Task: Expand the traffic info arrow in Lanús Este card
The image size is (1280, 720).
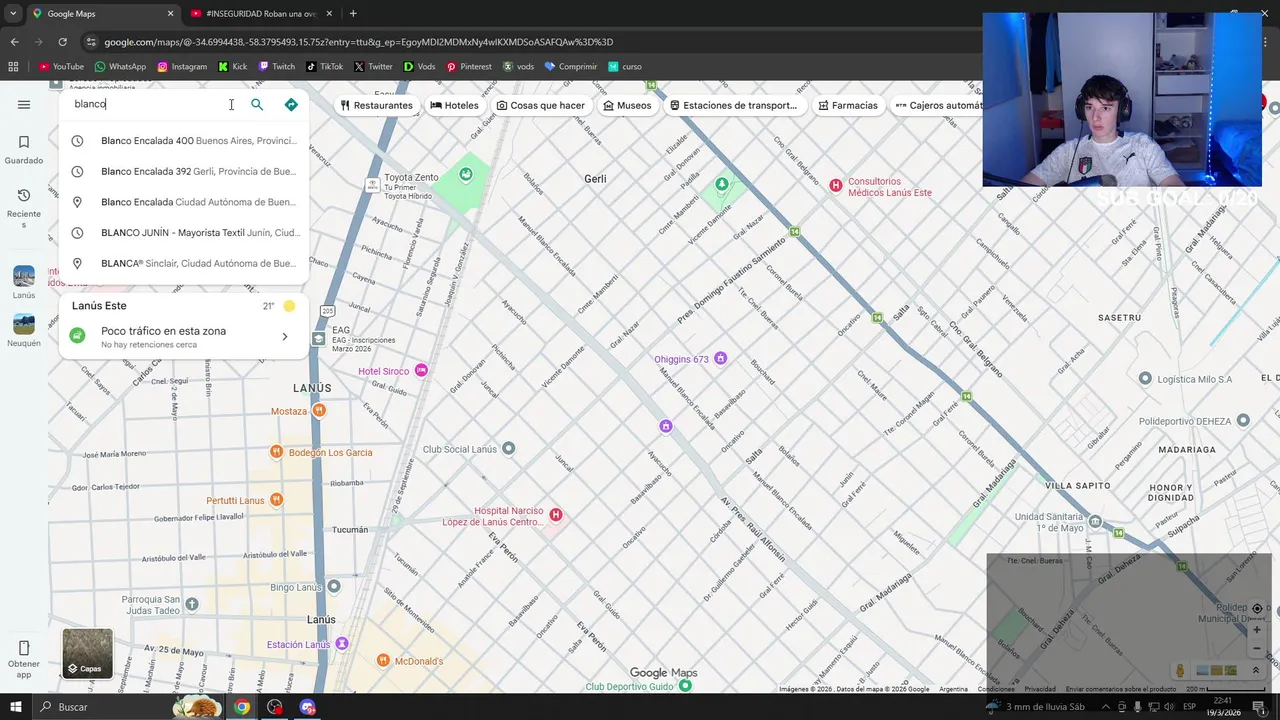Action: 284,337
